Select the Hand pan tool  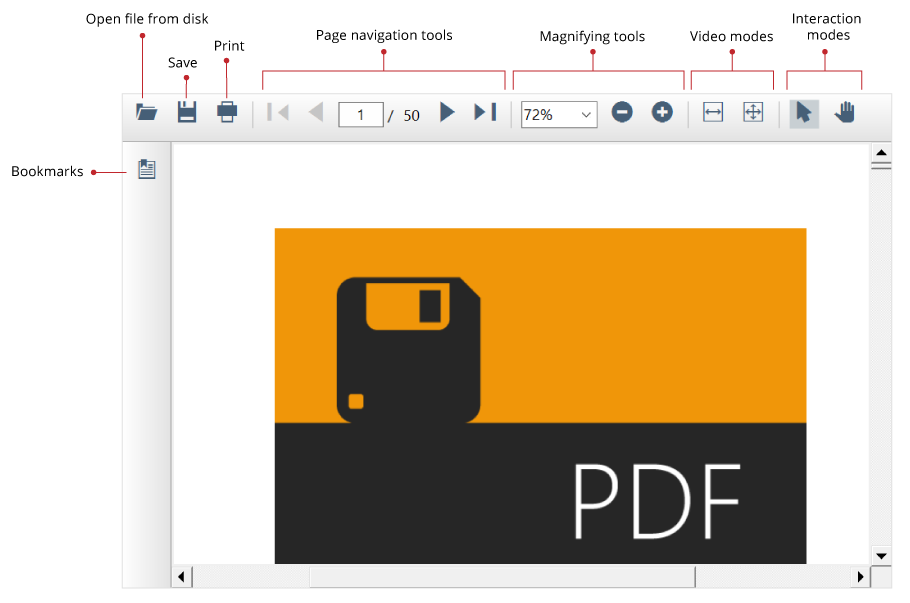pos(844,112)
